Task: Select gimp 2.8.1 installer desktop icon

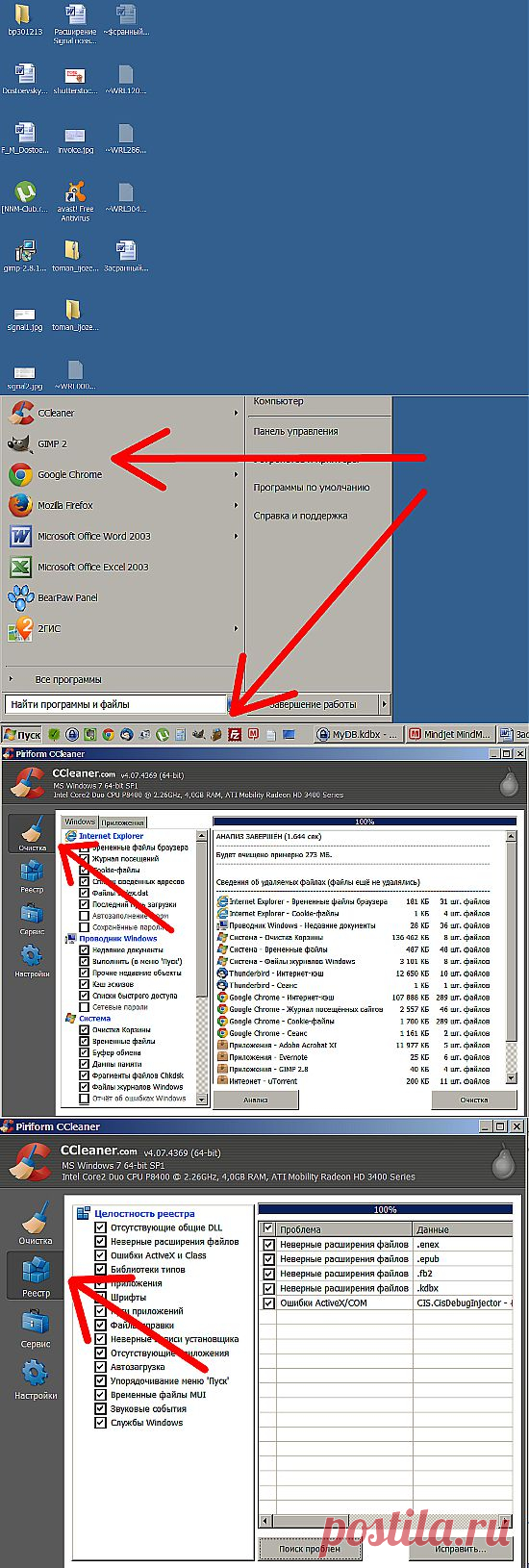Action: click(x=24, y=256)
